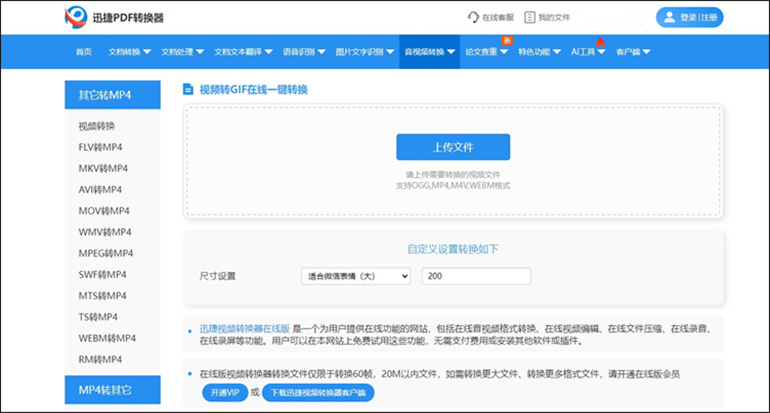Screen dimensions: 770x413
Task: Expand the 客户端 menu
Action: point(633,52)
